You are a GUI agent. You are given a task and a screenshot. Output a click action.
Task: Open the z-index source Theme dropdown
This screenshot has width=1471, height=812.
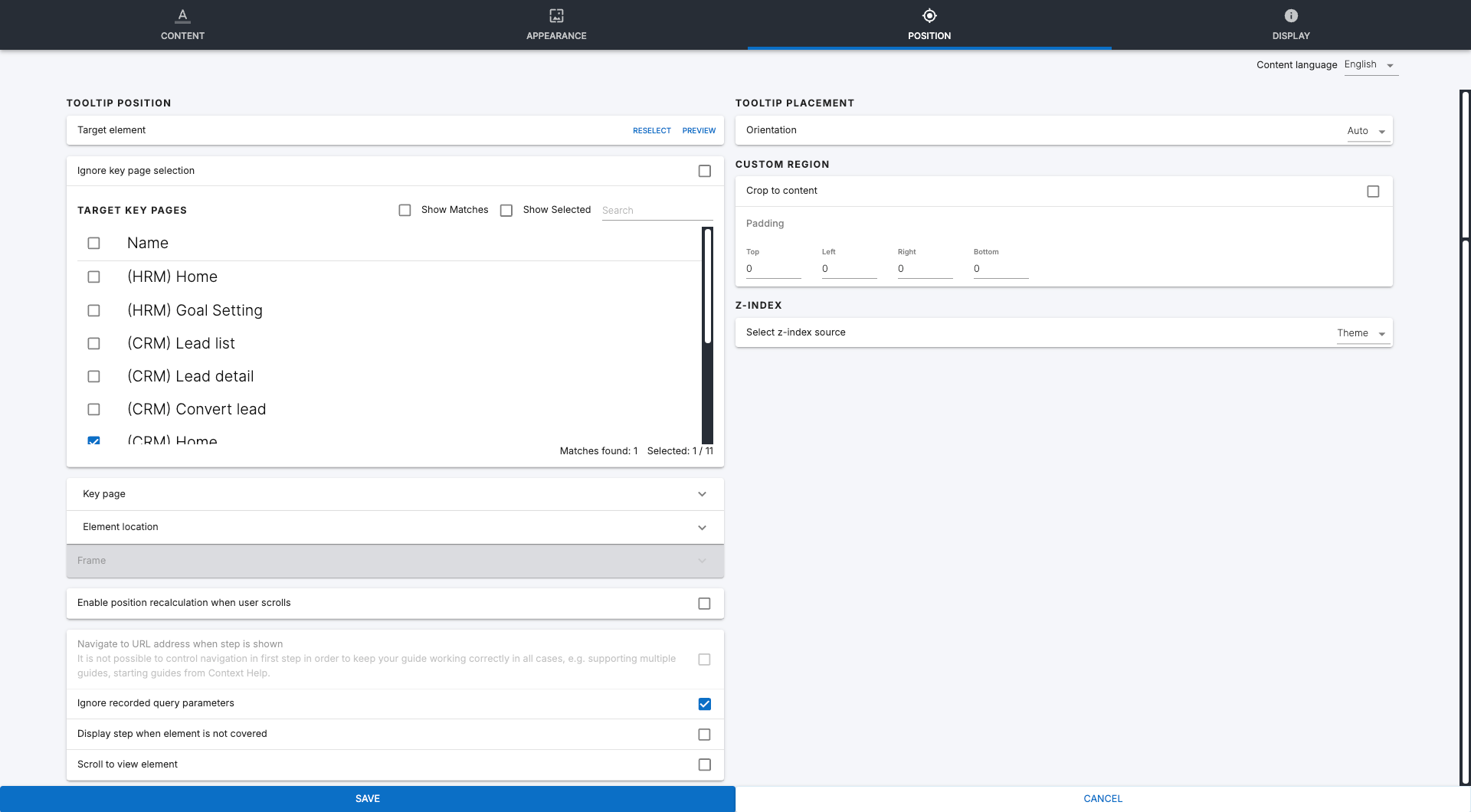[x=1362, y=333]
